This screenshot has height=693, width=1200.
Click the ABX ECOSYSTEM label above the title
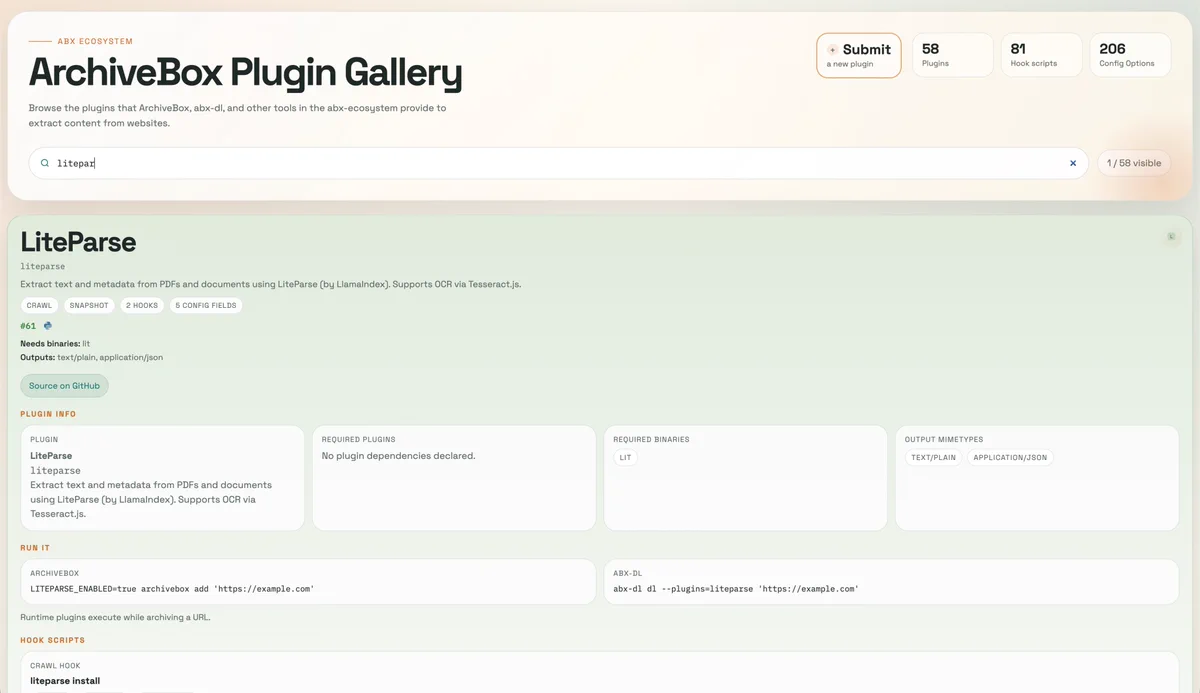tap(95, 42)
